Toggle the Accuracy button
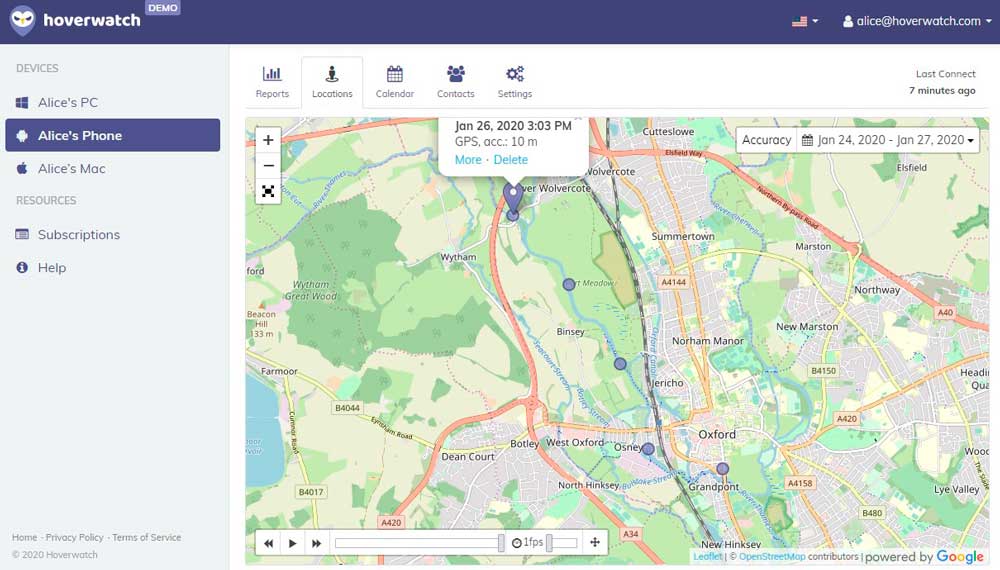Image resolution: width=1000 pixels, height=570 pixels. coord(767,140)
